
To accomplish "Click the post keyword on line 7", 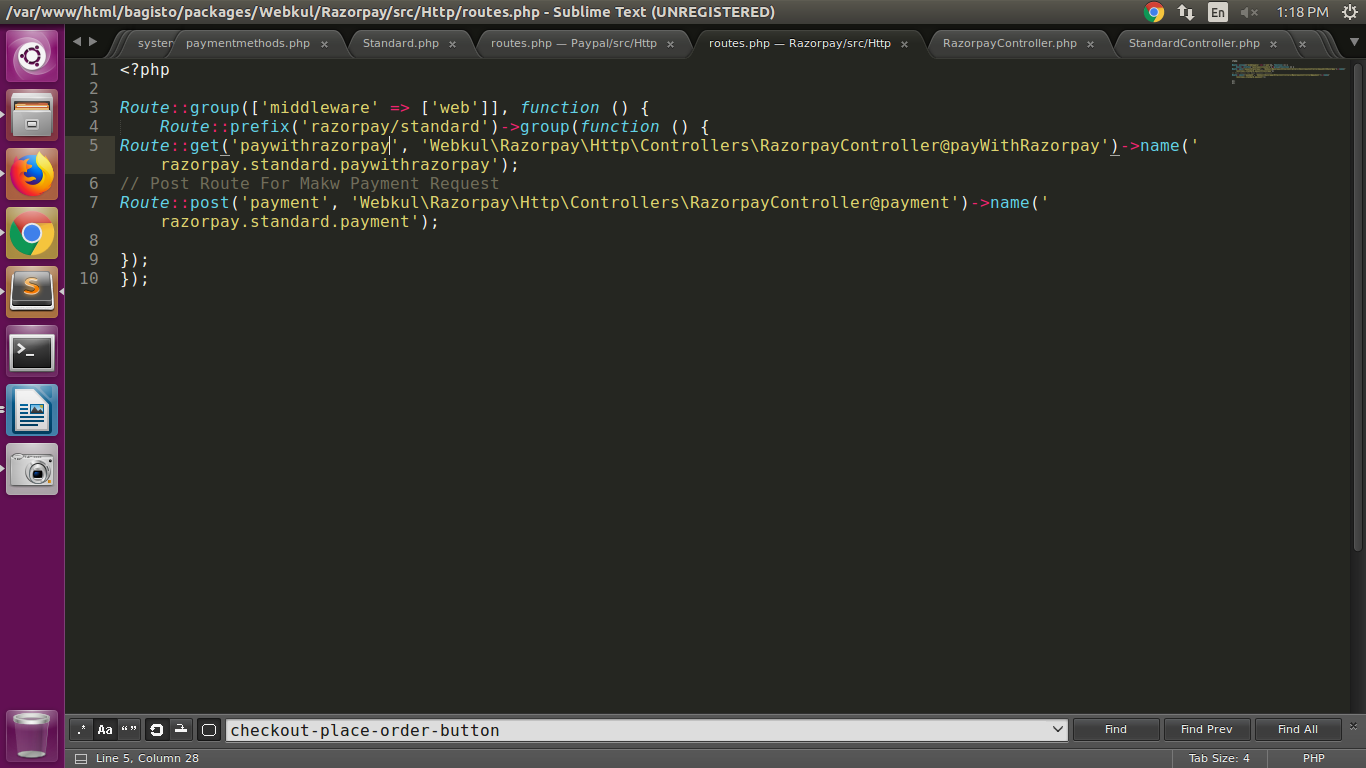I will coord(210,202).
